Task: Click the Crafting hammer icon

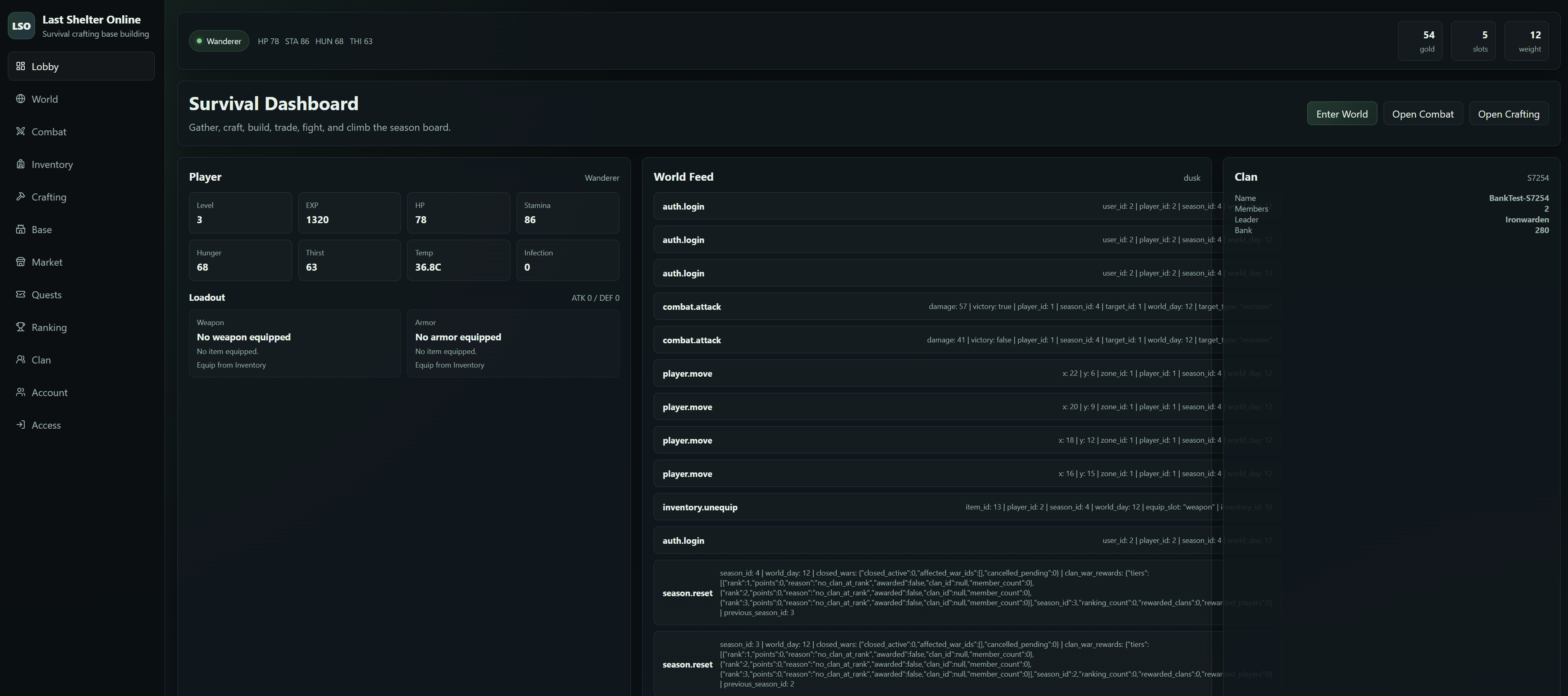Action: tap(21, 196)
